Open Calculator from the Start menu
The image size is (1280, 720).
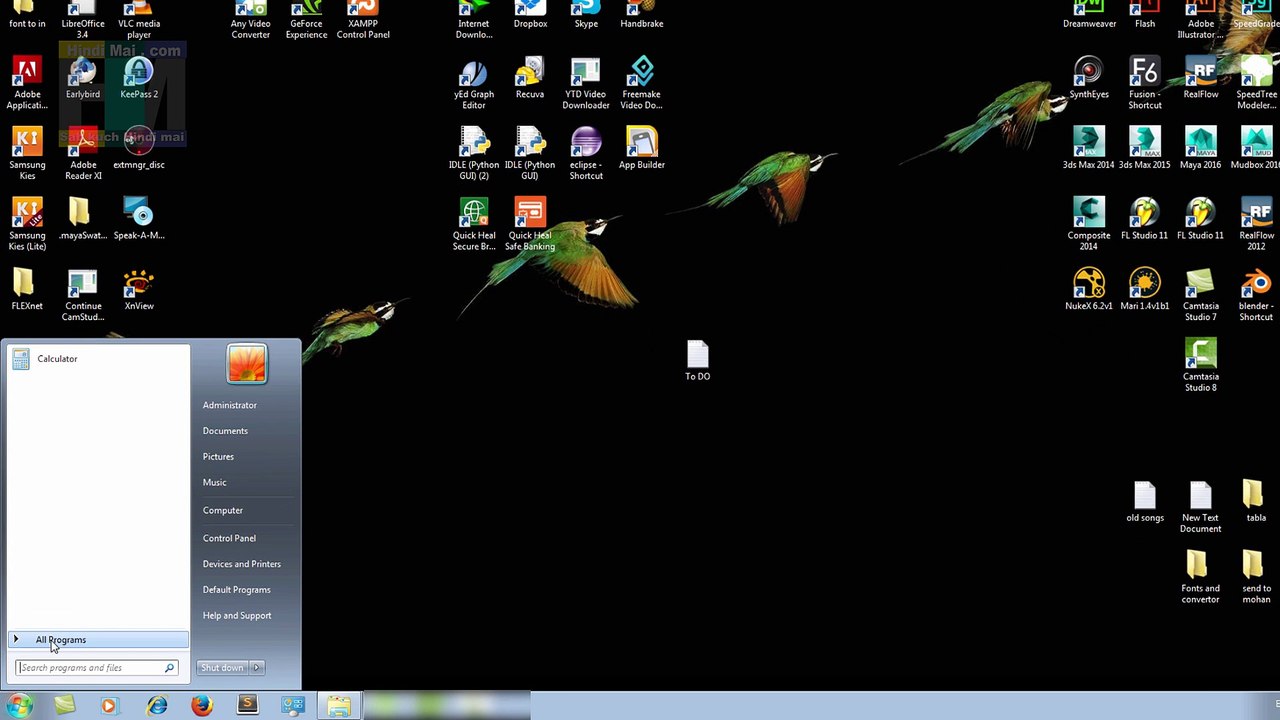[x=98, y=359]
